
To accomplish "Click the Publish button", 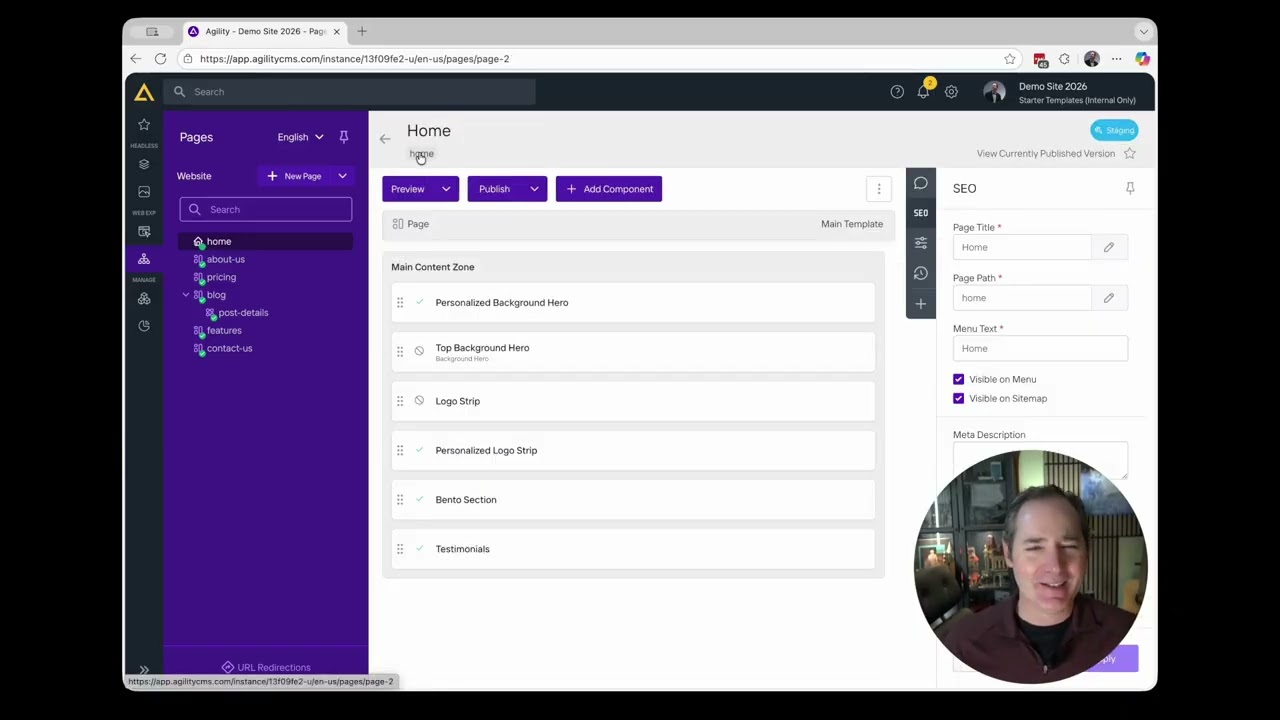I will click(x=494, y=189).
